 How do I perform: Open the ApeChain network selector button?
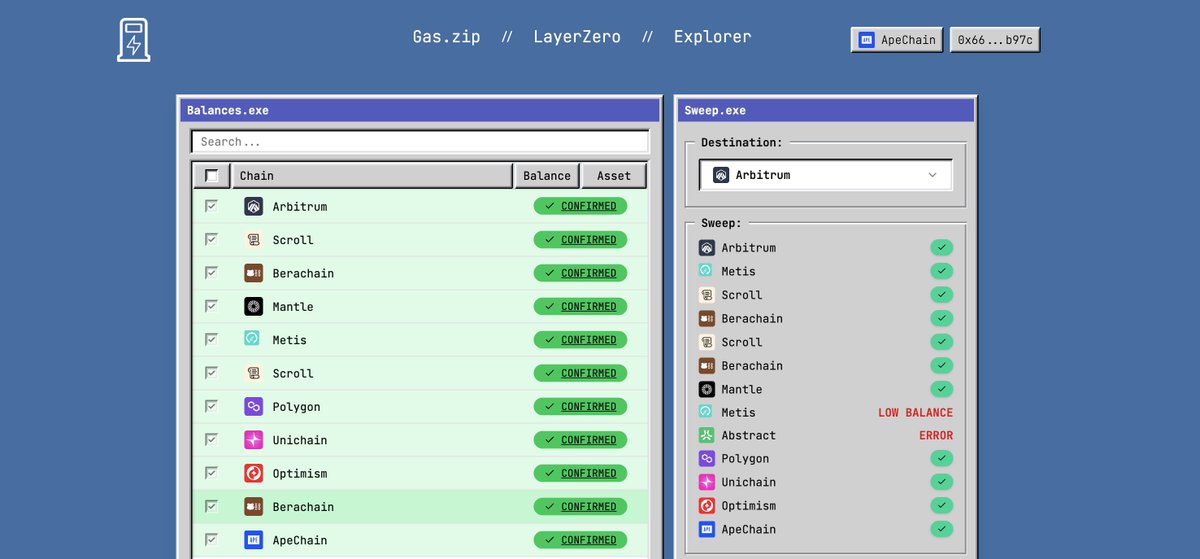pos(897,40)
